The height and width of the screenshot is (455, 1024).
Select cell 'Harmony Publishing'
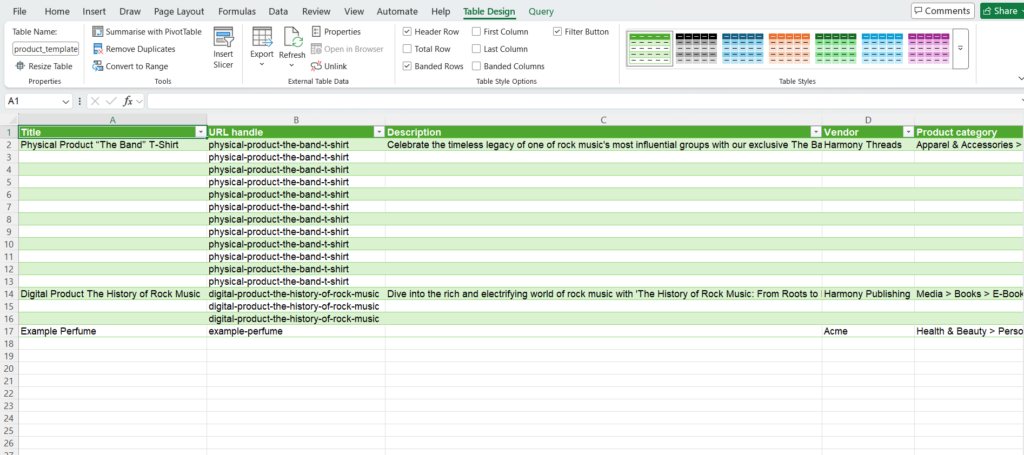tap(868, 294)
